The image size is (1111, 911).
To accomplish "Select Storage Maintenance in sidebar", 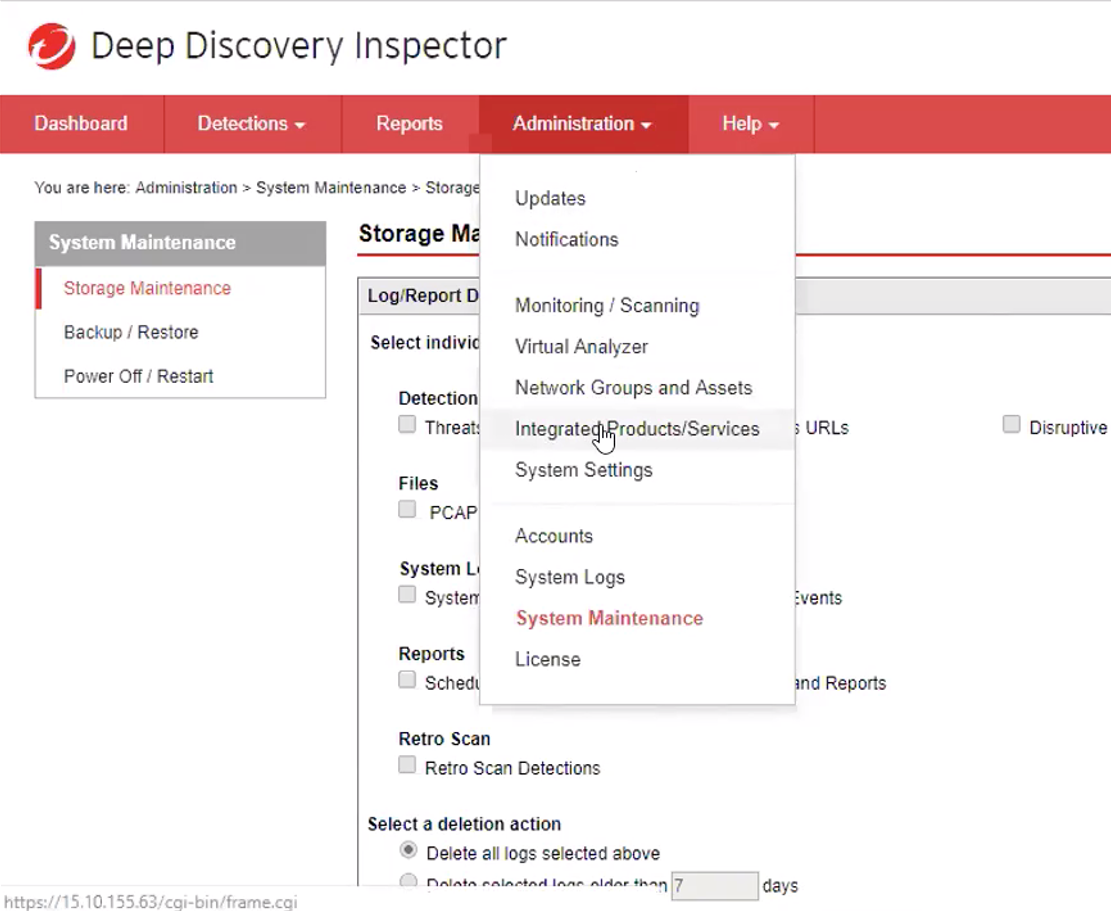I will [x=147, y=288].
